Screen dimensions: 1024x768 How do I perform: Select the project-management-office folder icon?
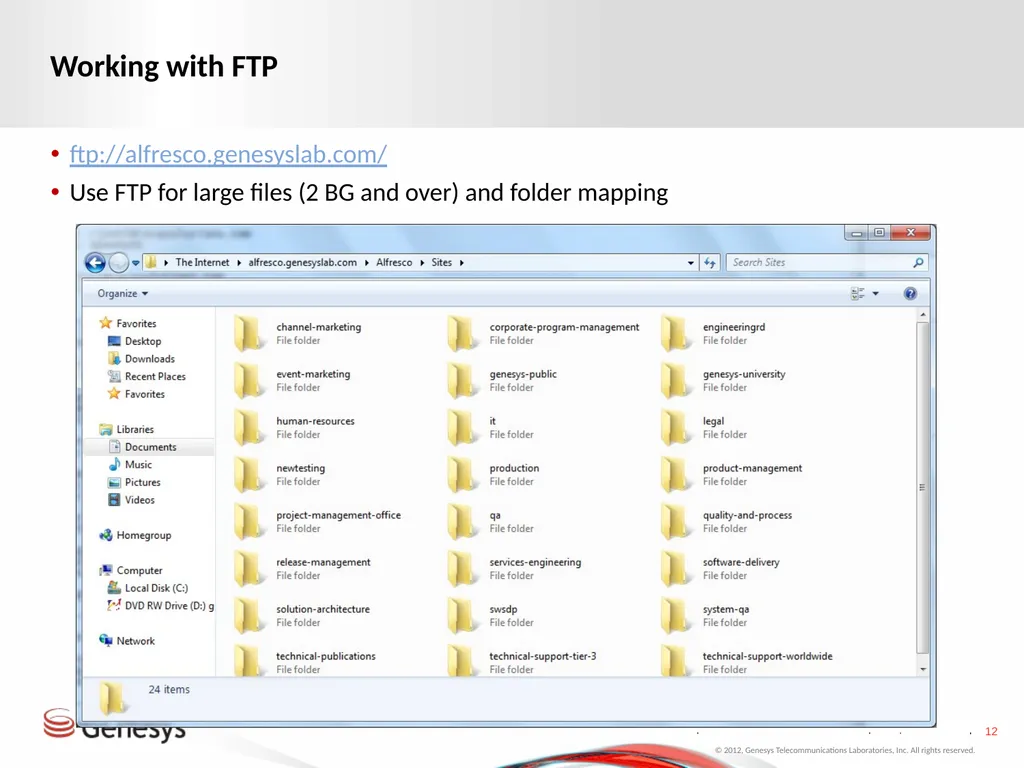pyautogui.click(x=249, y=521)
